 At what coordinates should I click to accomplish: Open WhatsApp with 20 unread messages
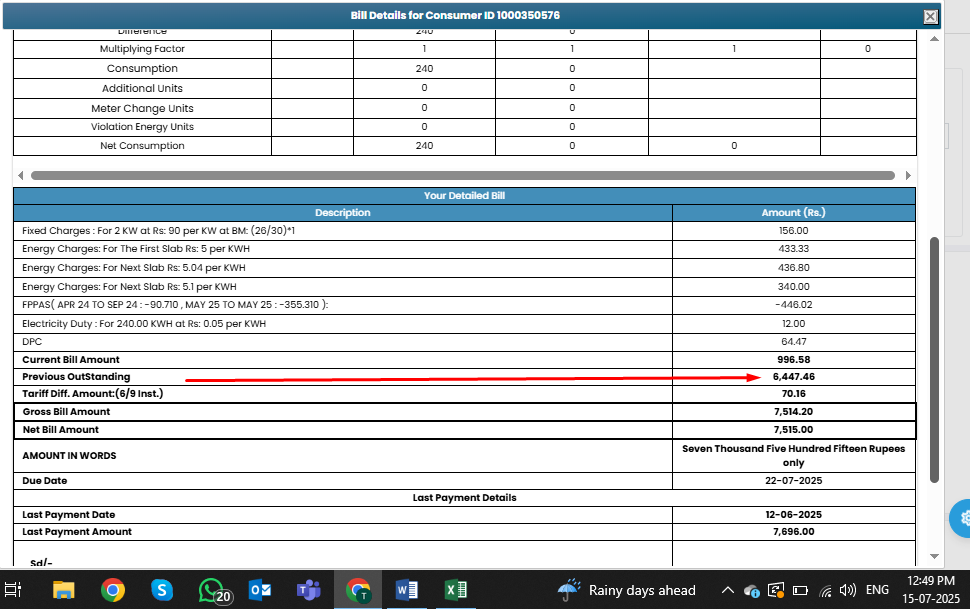click(212, 590)
